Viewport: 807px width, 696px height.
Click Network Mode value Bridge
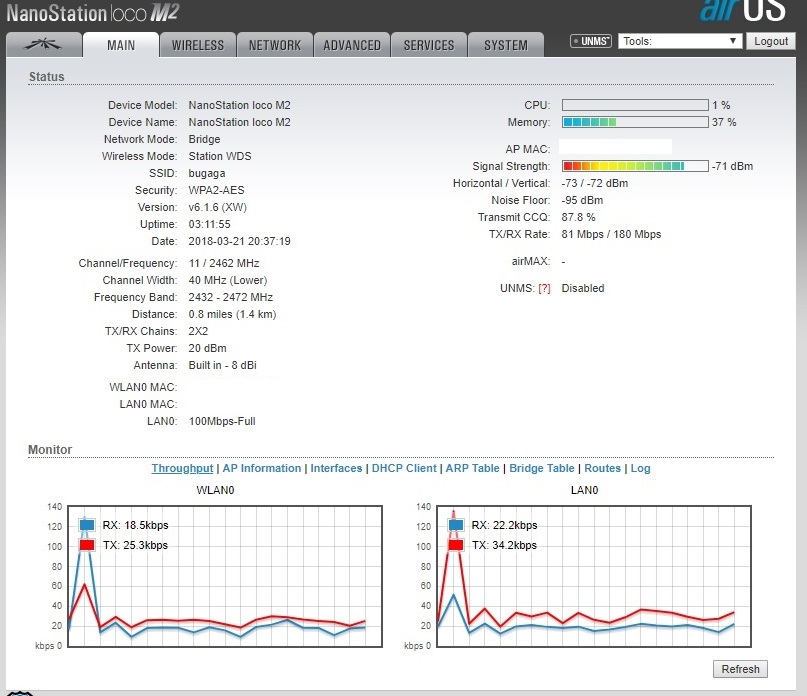coord(204,140)
